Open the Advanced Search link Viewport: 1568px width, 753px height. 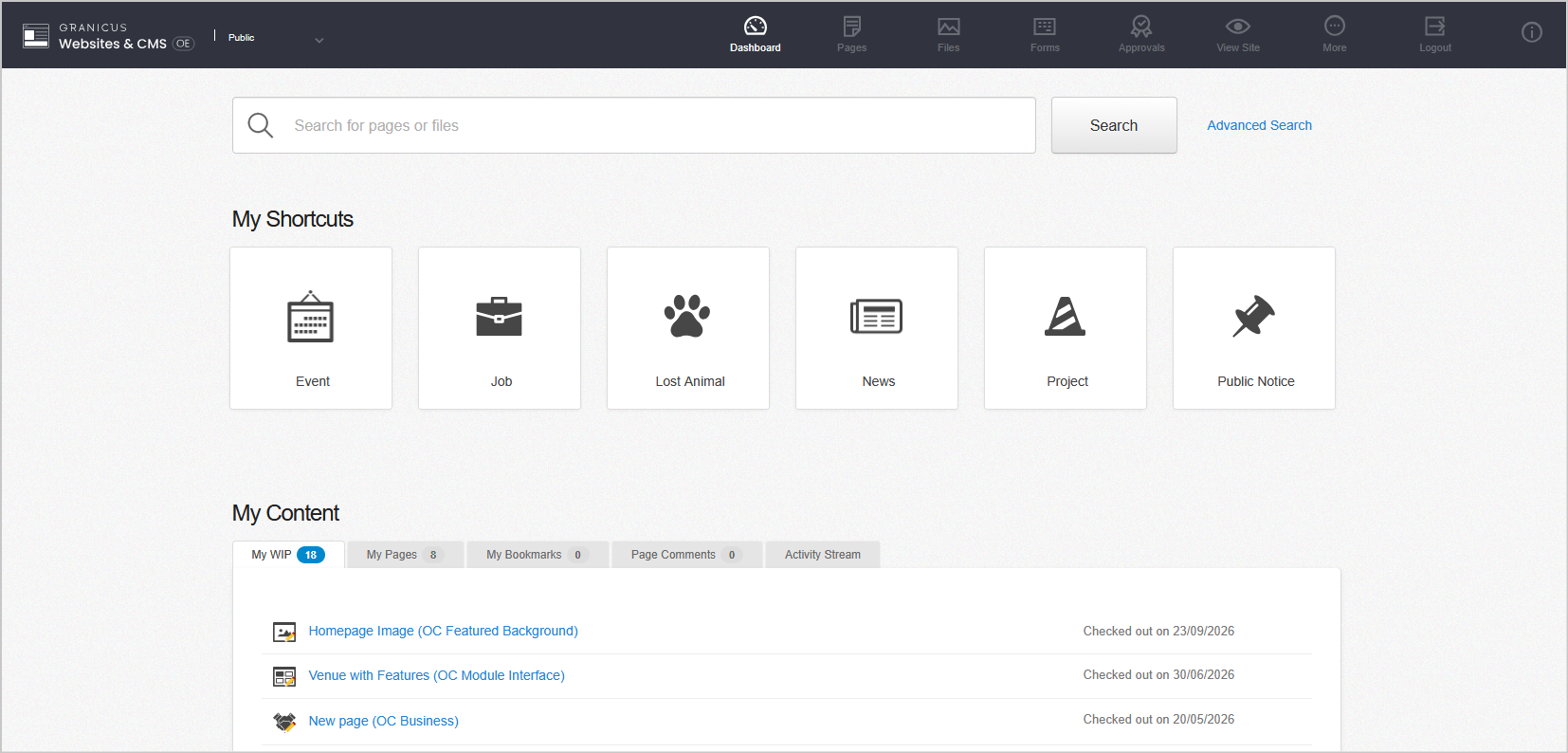(1259, 125)
